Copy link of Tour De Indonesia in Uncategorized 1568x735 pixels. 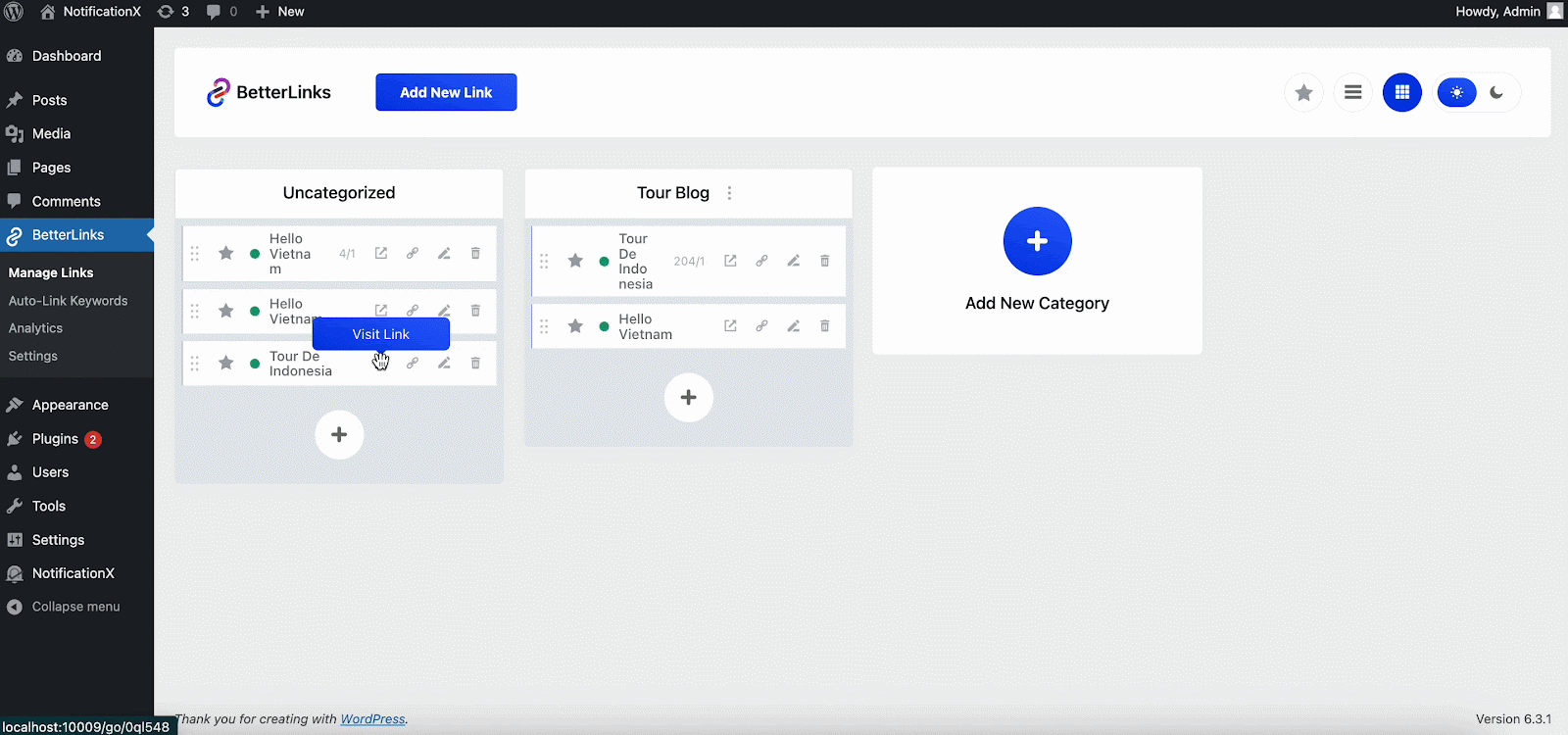click(413, 363)
